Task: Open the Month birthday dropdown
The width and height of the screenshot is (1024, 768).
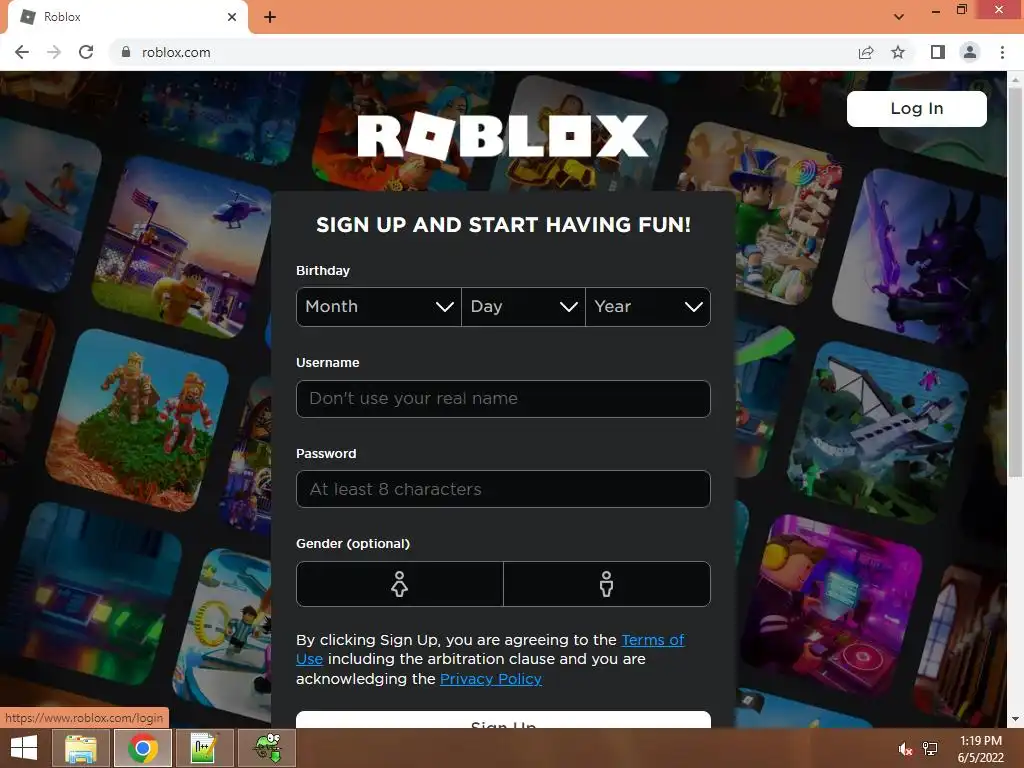Action: 379,306
